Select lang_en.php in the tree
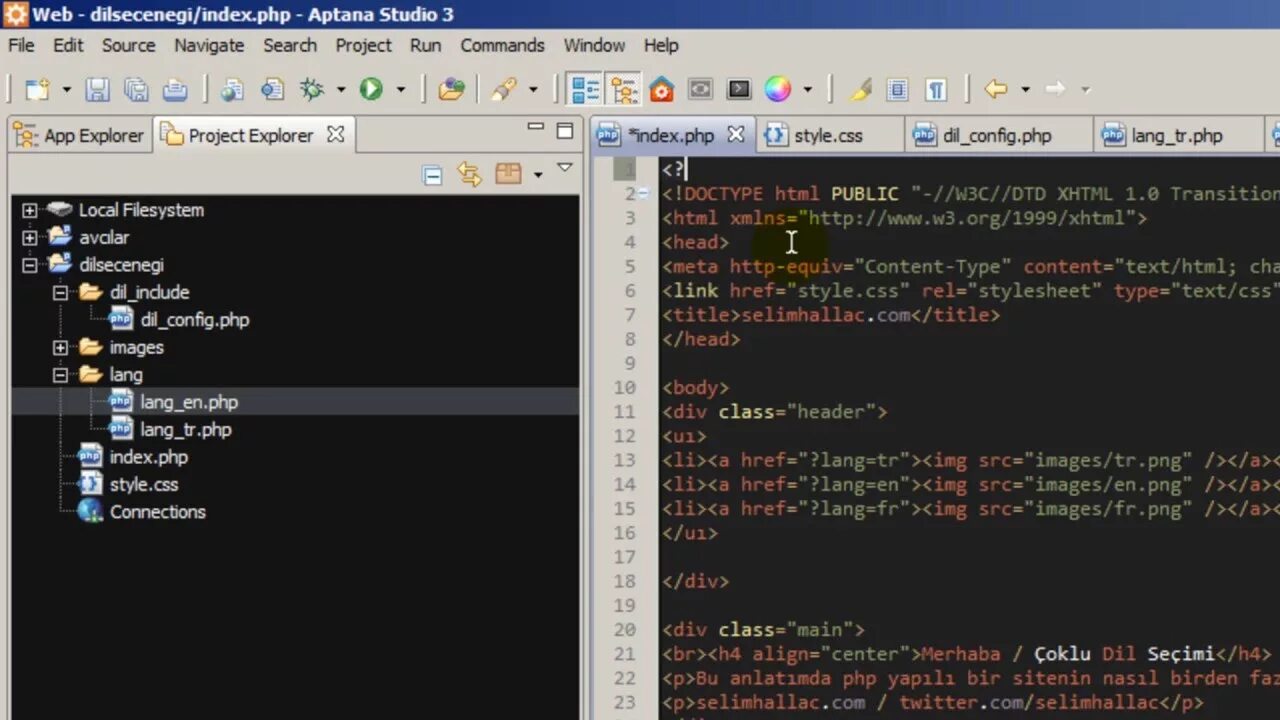 pos(189,402)
